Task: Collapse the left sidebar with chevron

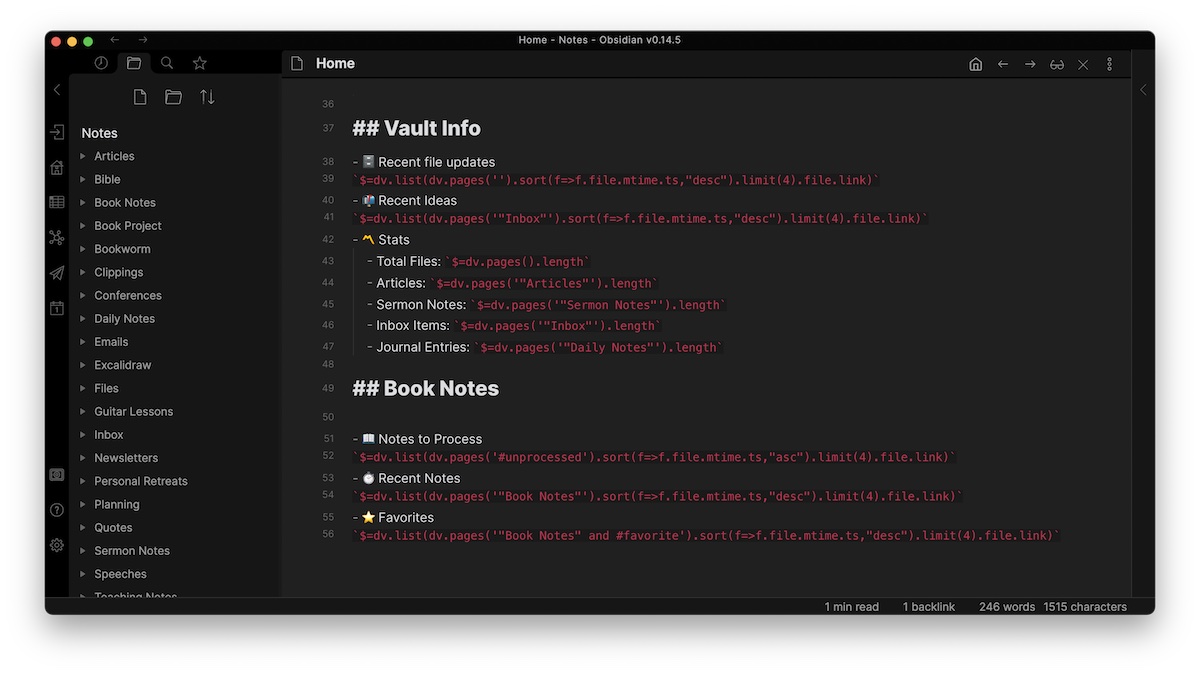Action: (x=57, y=90)
